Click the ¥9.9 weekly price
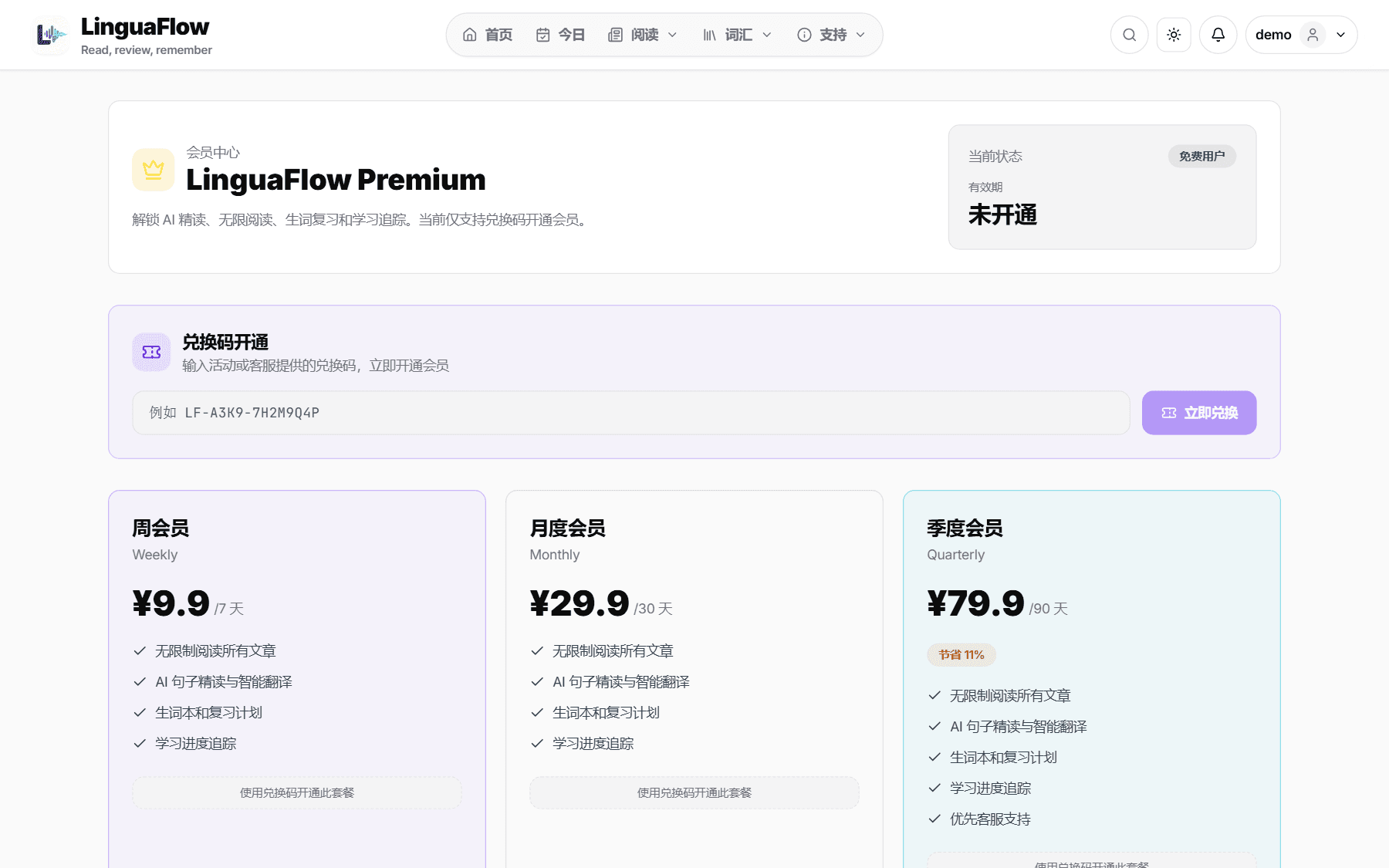 [171, 603]
